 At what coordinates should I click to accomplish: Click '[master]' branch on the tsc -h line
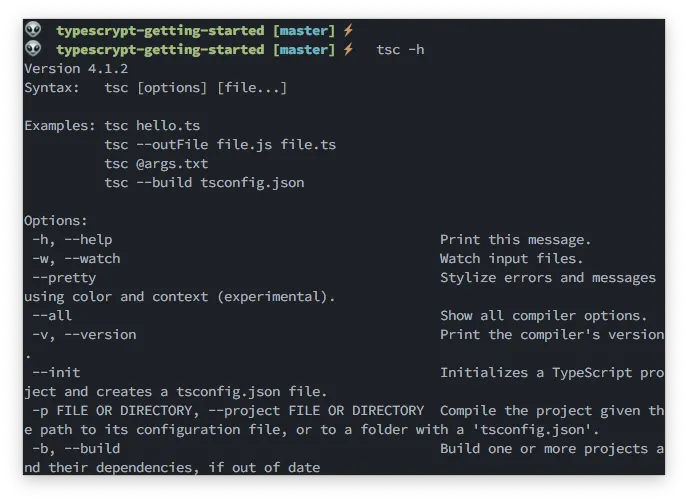pyautogui.click(x=304, y=50)
